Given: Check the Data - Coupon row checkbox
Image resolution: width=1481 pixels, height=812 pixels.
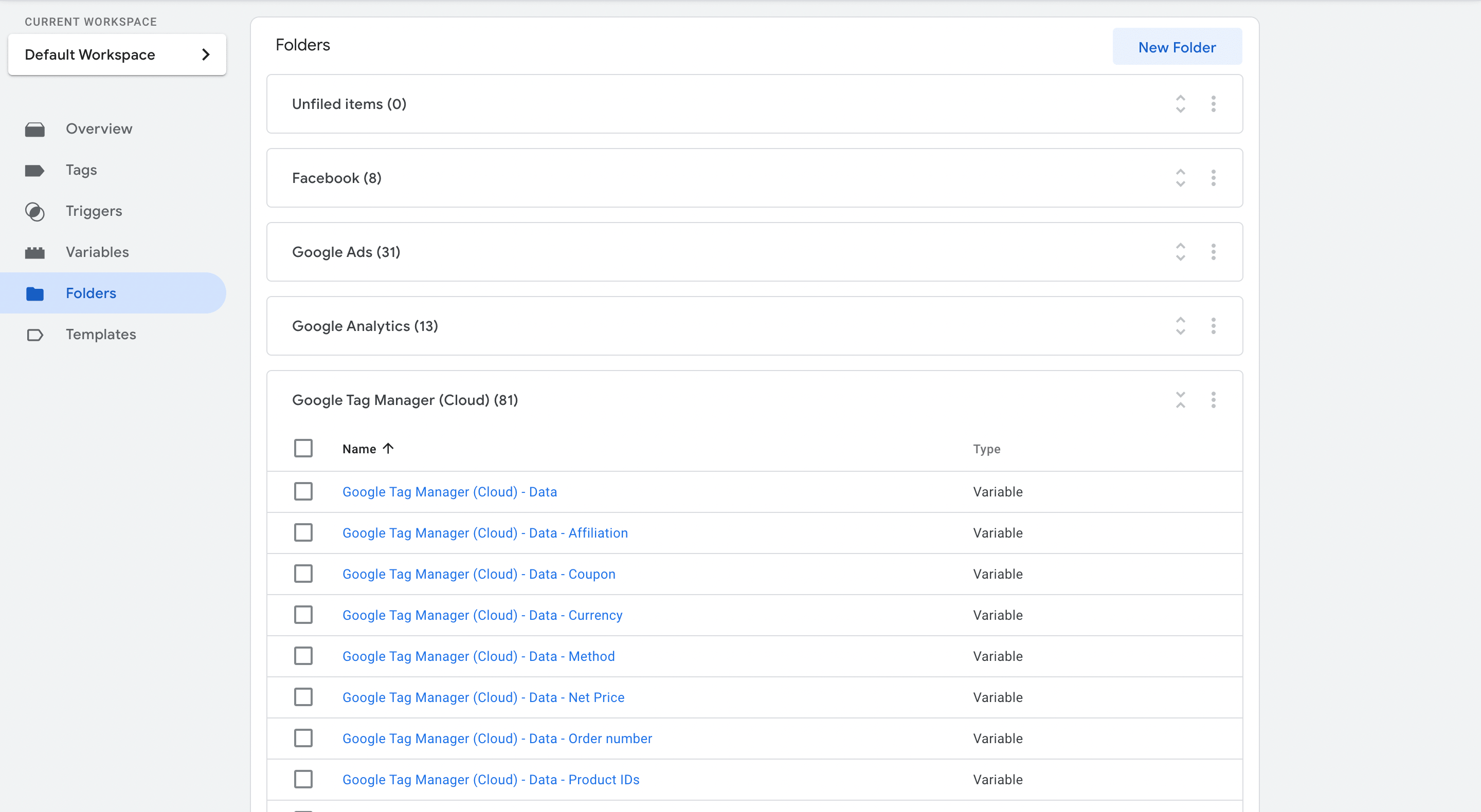Looking at the screenshot, I should click(x=303, y=574).
